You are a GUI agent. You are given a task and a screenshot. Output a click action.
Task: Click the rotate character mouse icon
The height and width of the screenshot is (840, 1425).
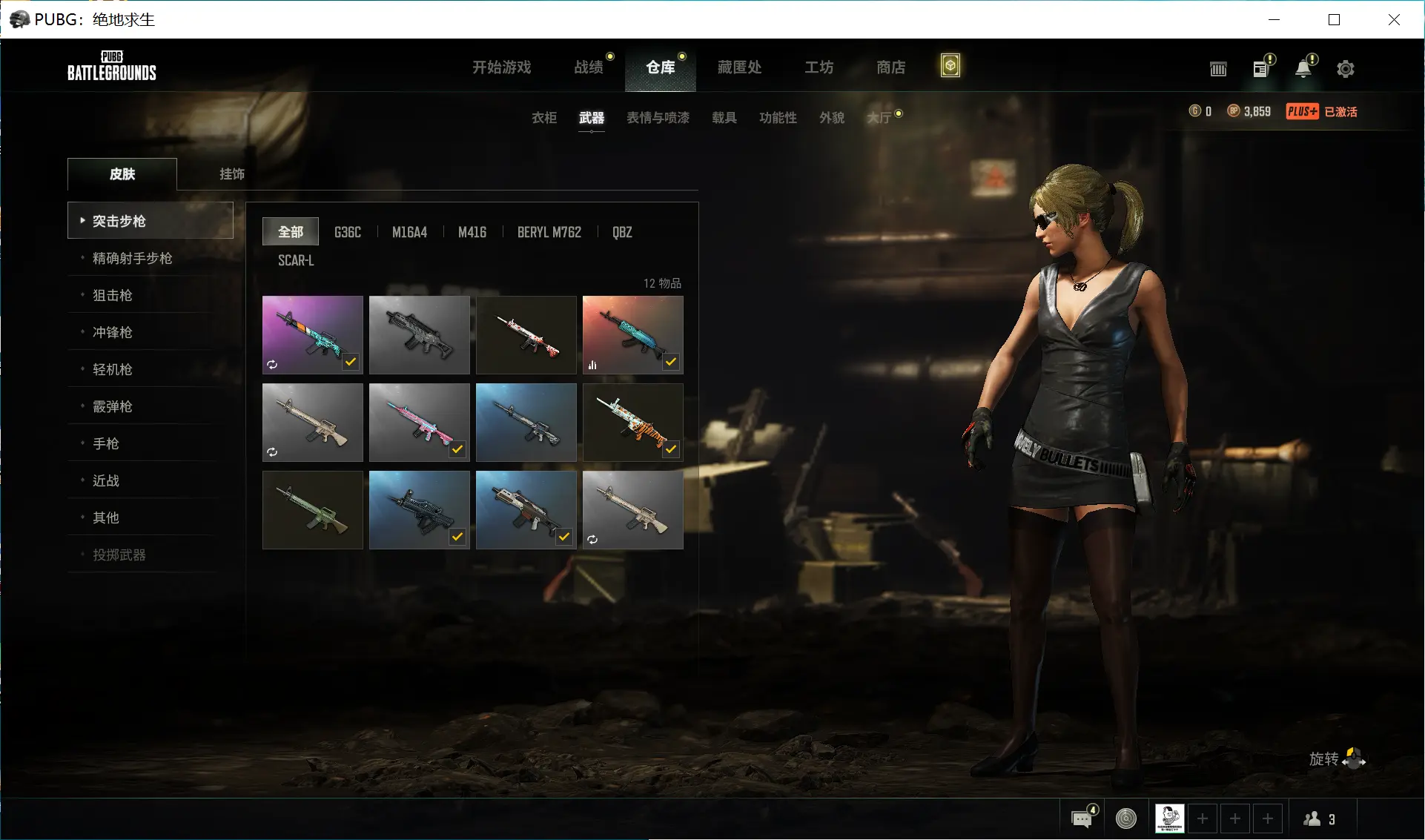coord(1354,758)
